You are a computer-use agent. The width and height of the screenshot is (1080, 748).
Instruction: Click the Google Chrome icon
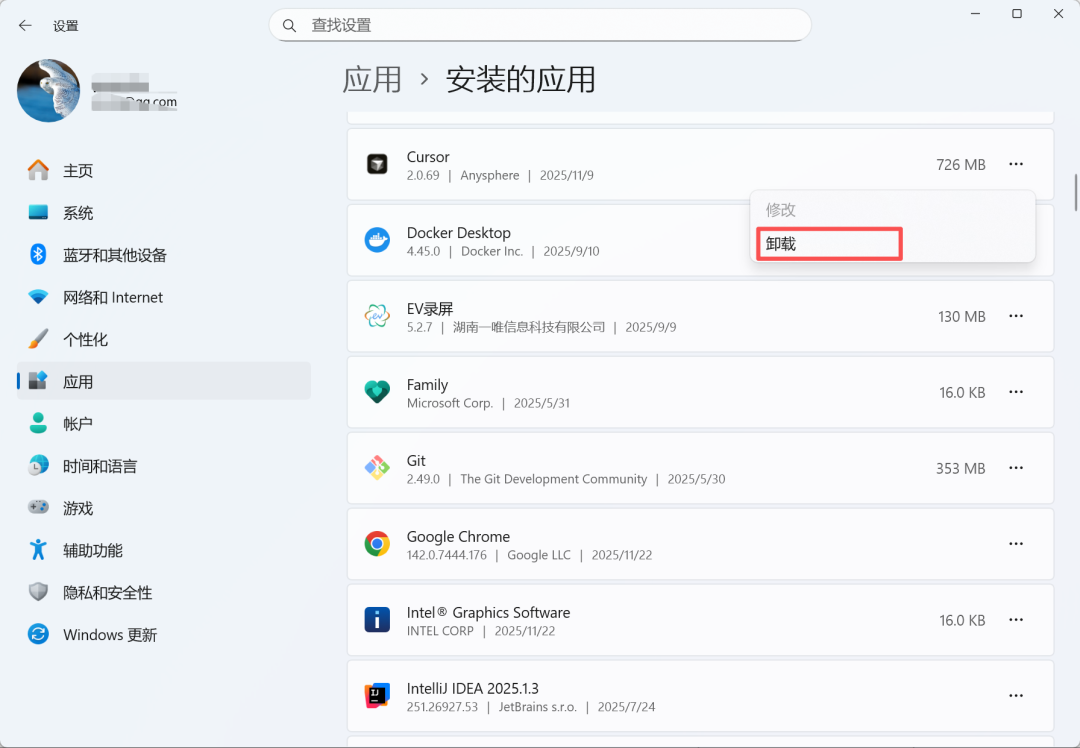(x=377, y=544)
